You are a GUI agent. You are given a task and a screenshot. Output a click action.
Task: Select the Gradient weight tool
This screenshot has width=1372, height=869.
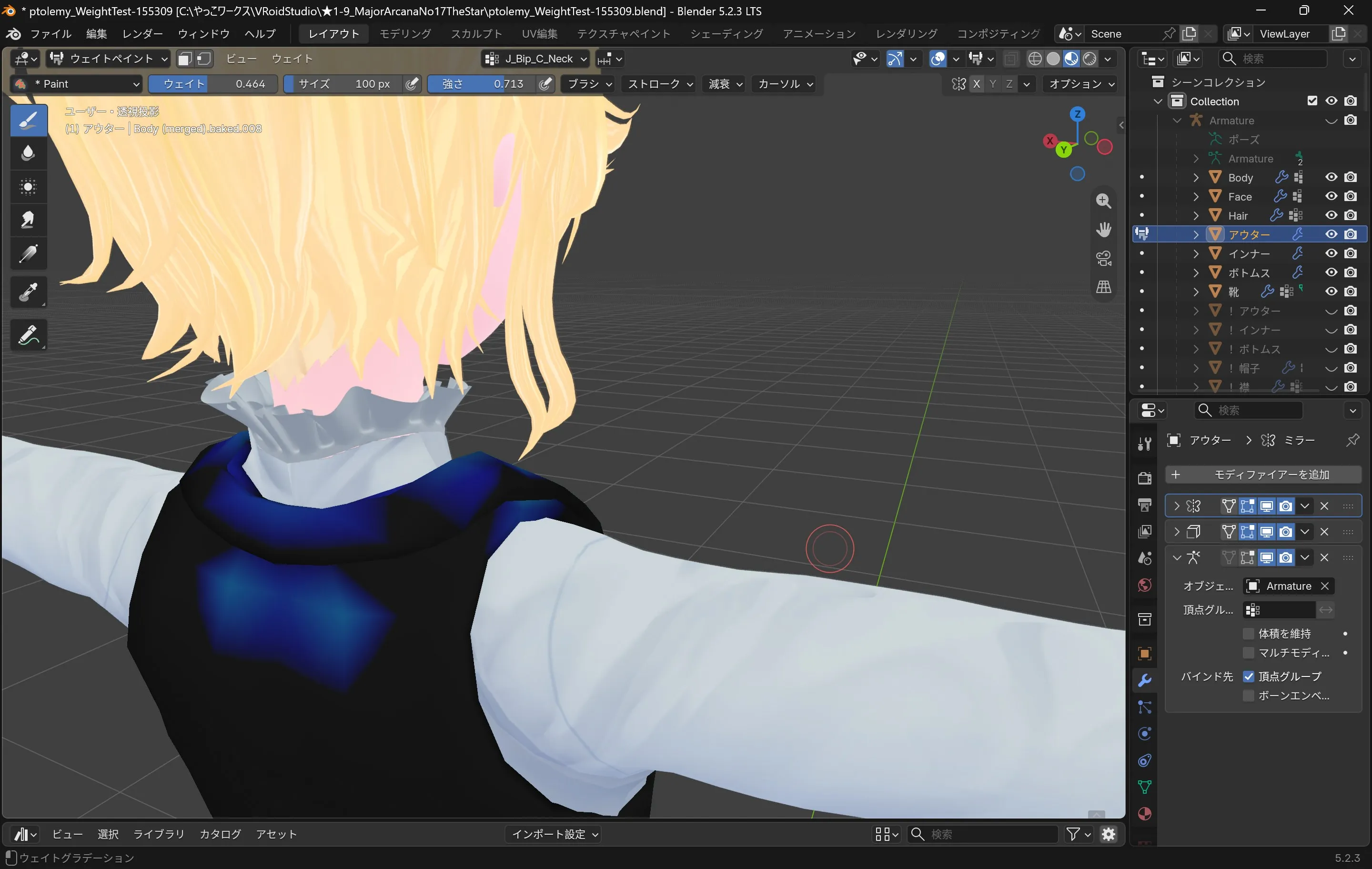29,253
